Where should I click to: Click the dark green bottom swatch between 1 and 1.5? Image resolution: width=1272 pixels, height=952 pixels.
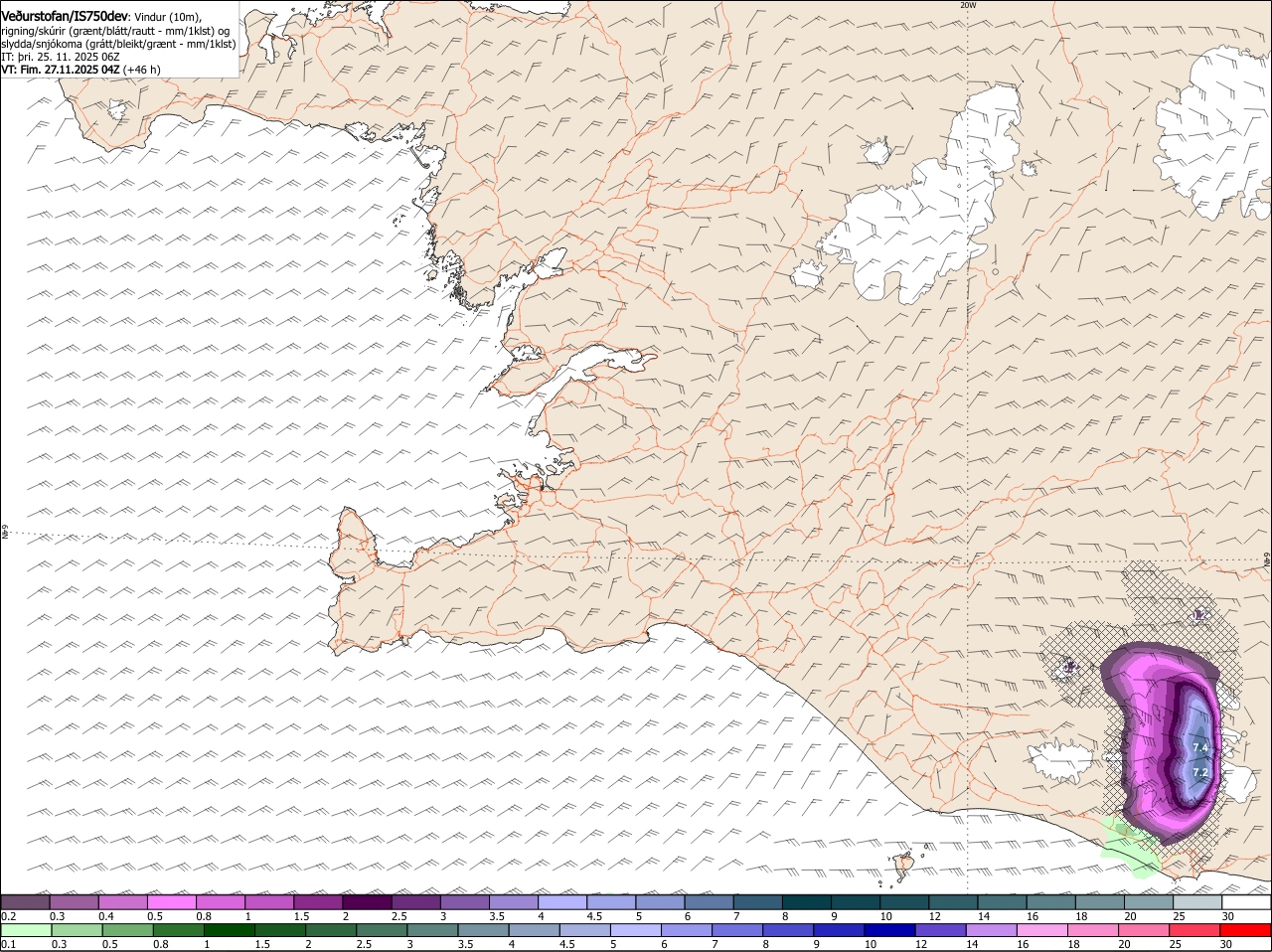(229, 930)
